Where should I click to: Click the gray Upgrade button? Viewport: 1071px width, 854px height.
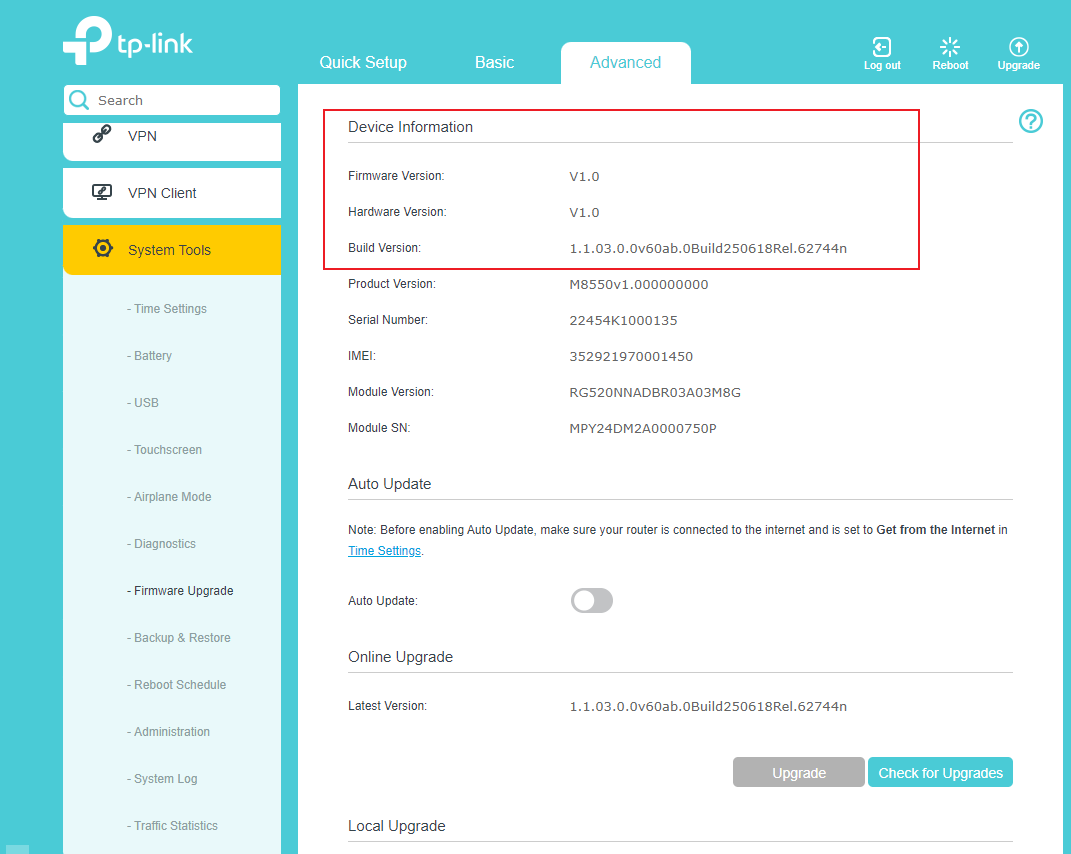coord(798,773)
